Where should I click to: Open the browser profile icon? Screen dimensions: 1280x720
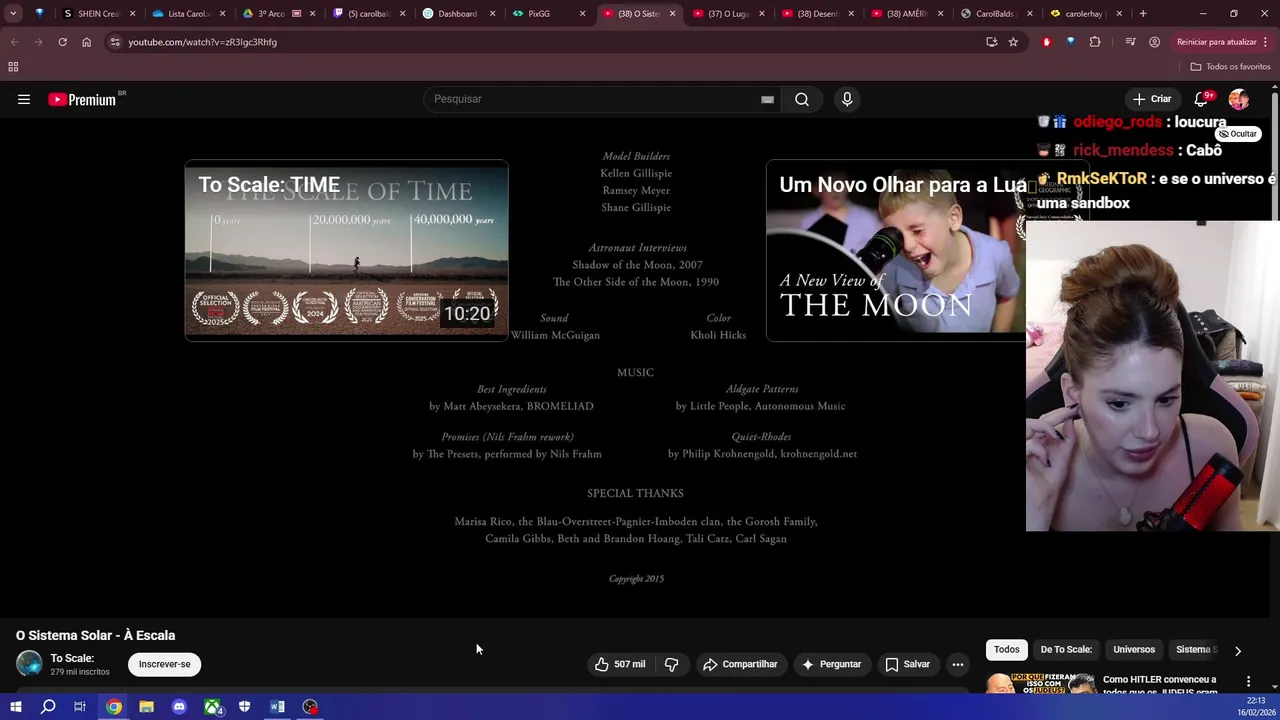point(1154,42)
